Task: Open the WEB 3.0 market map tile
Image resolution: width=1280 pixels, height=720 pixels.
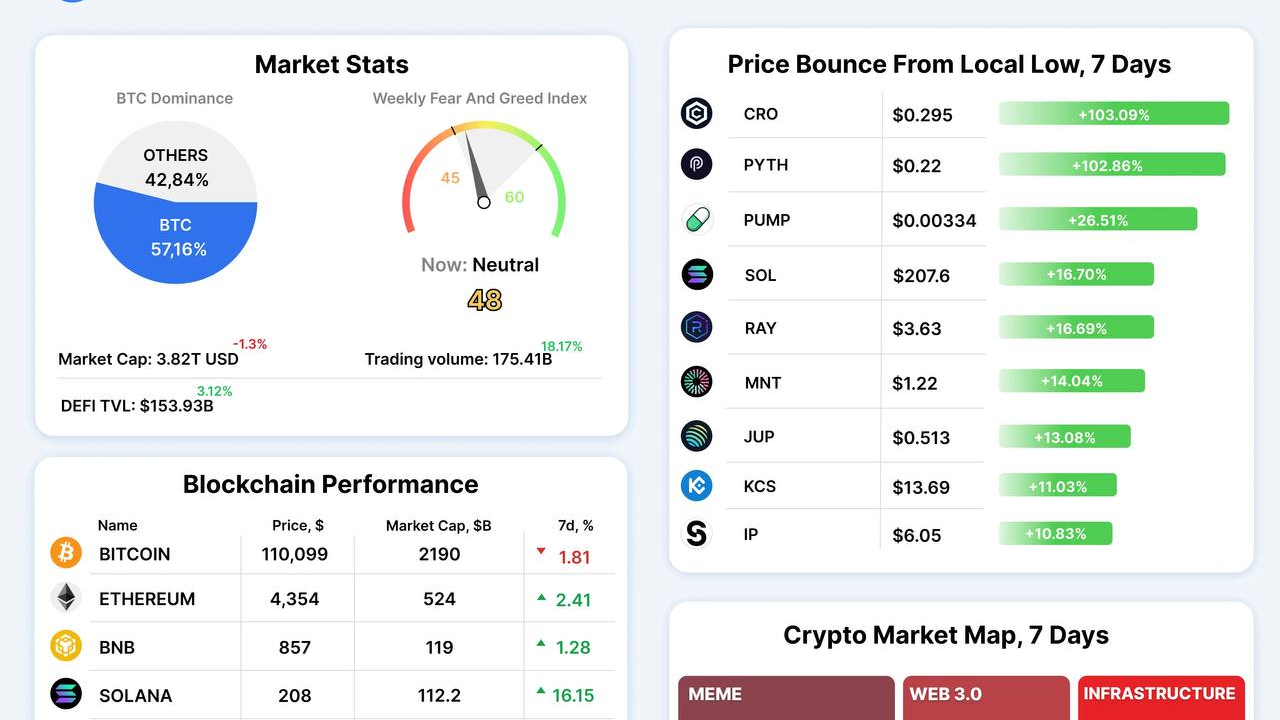Action: pos(987,698)
